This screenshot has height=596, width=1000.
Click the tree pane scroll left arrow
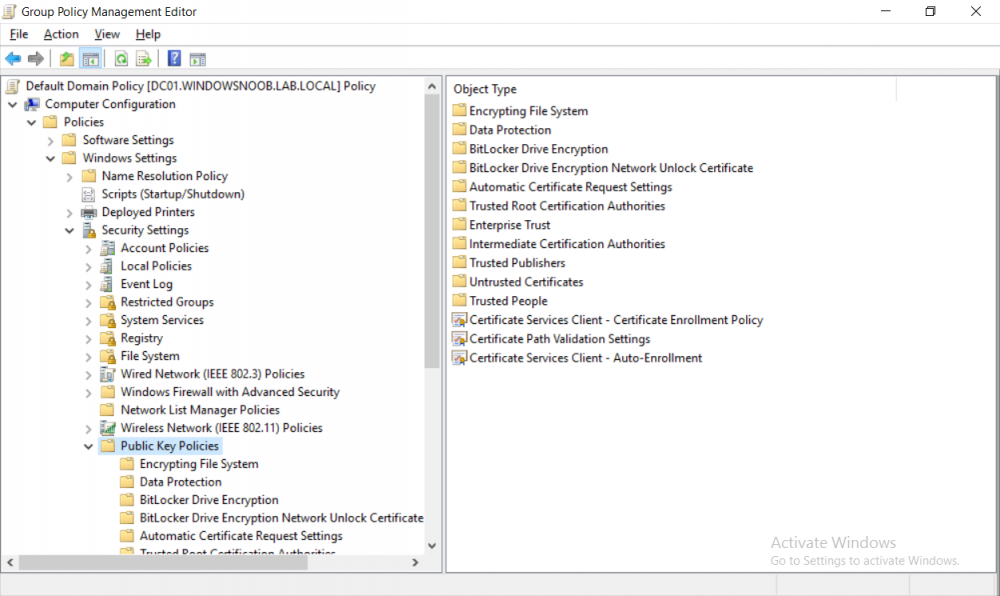click(10, 562)
